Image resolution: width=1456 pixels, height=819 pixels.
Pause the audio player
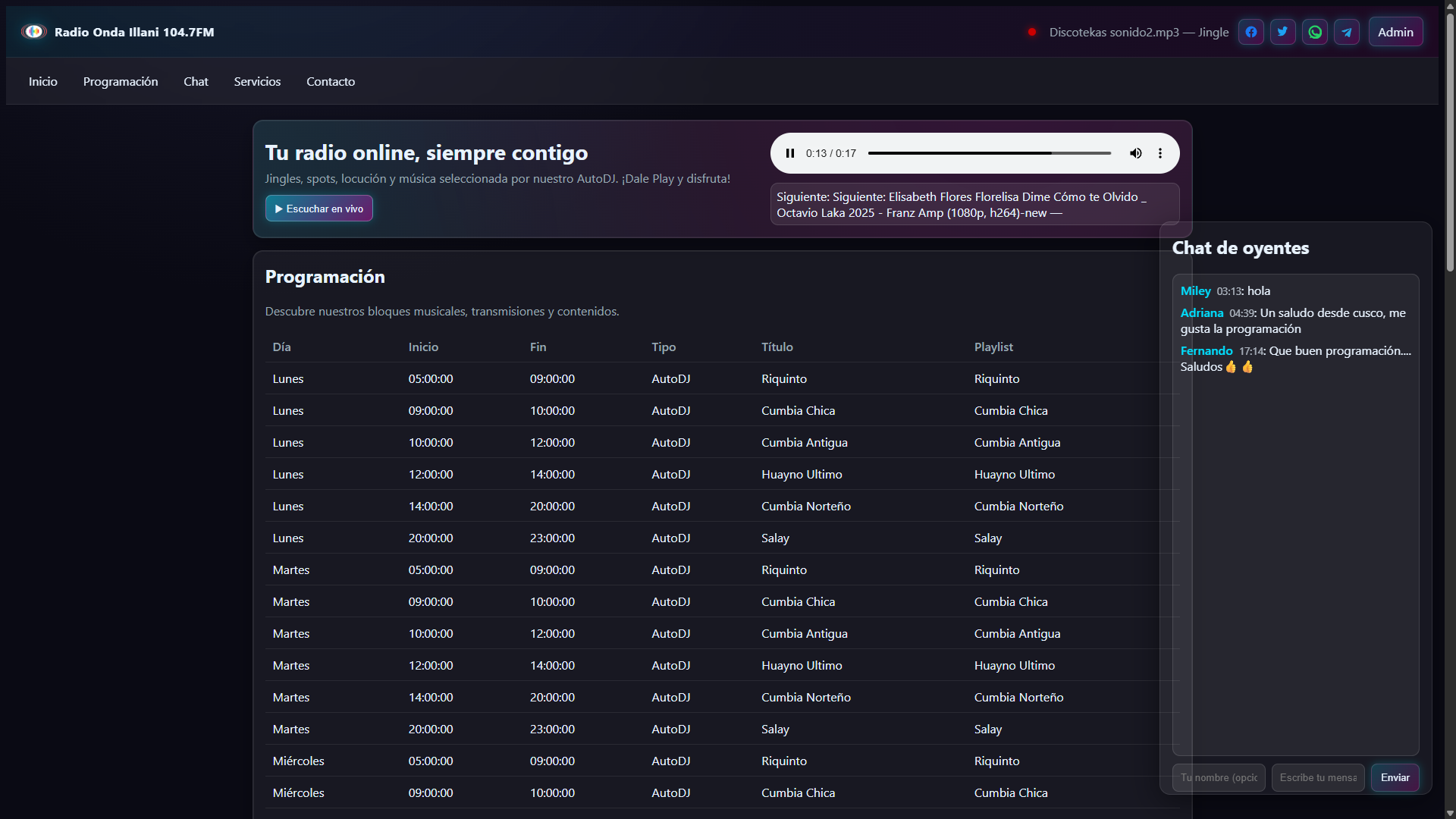click(x=790, y=153)
